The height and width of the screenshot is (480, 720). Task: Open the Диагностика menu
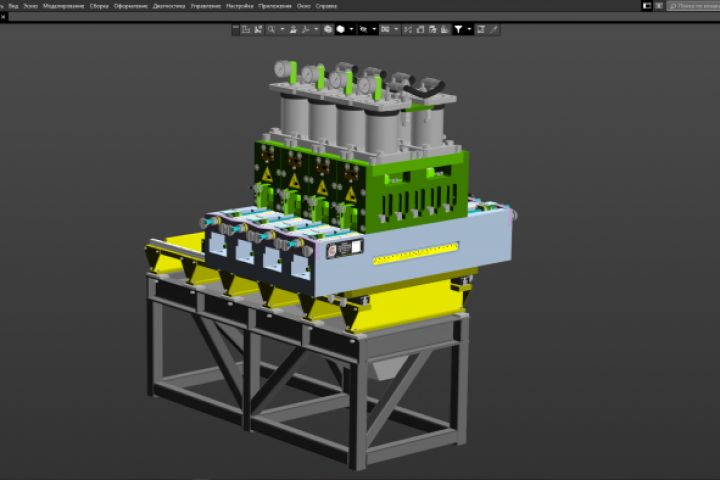(x=169, y=6)
